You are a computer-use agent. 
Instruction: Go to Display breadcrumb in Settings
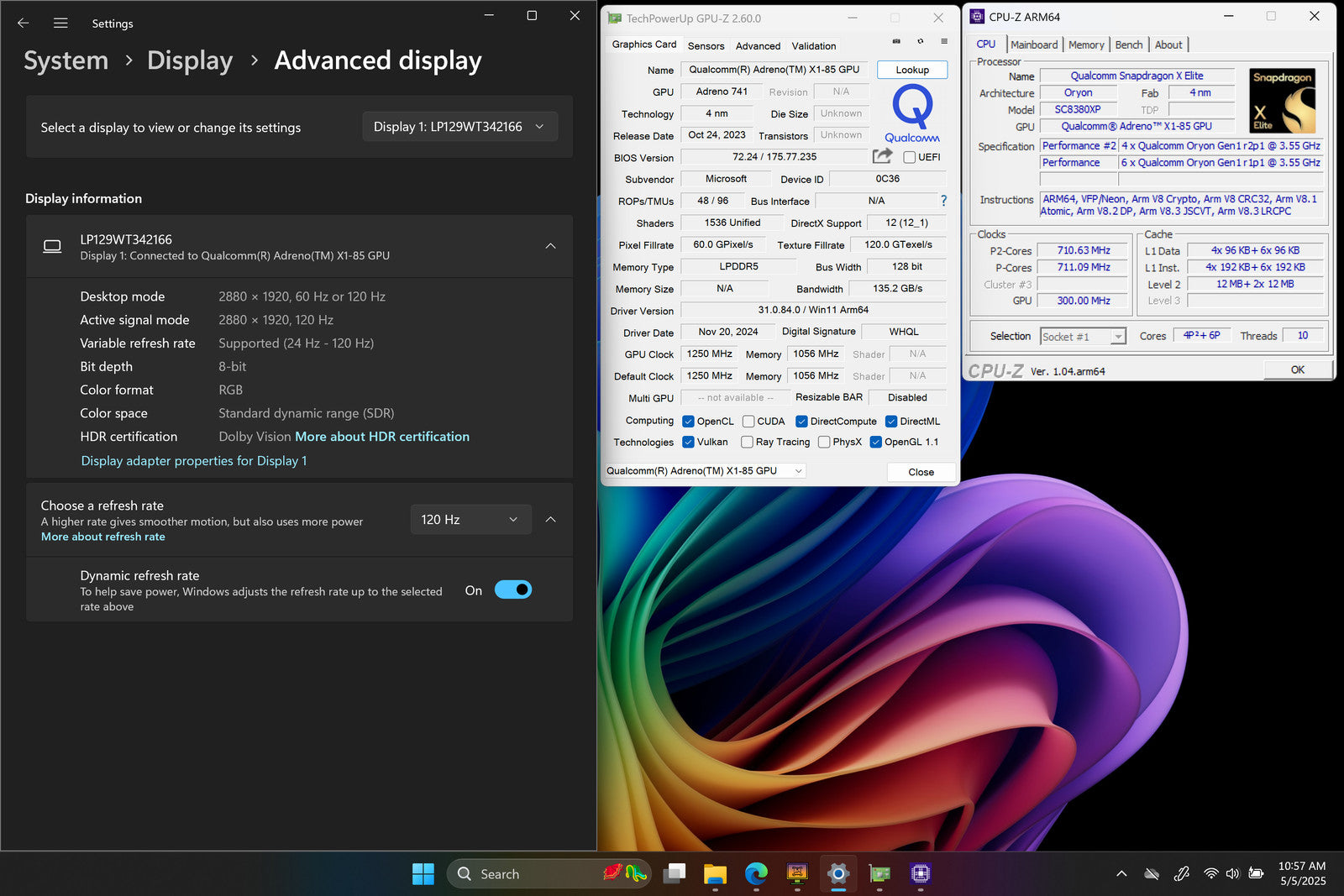coord(190,60)
